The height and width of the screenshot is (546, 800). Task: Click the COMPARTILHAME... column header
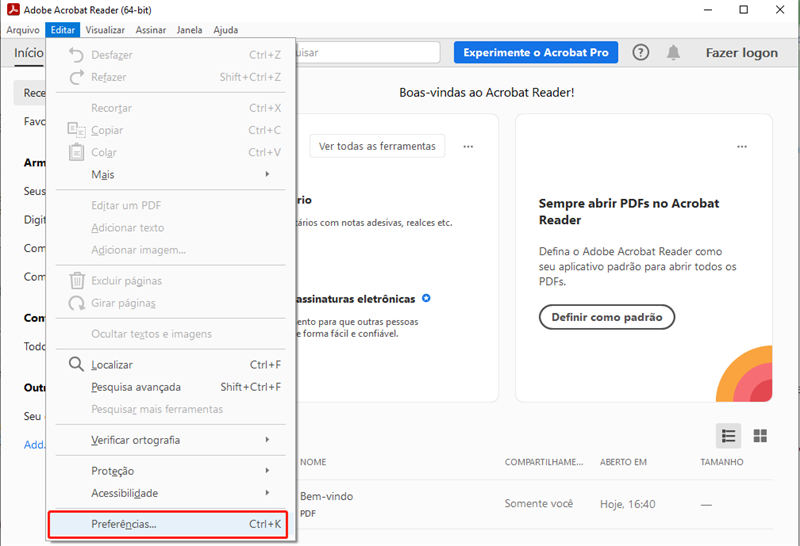tap(544, 462)
